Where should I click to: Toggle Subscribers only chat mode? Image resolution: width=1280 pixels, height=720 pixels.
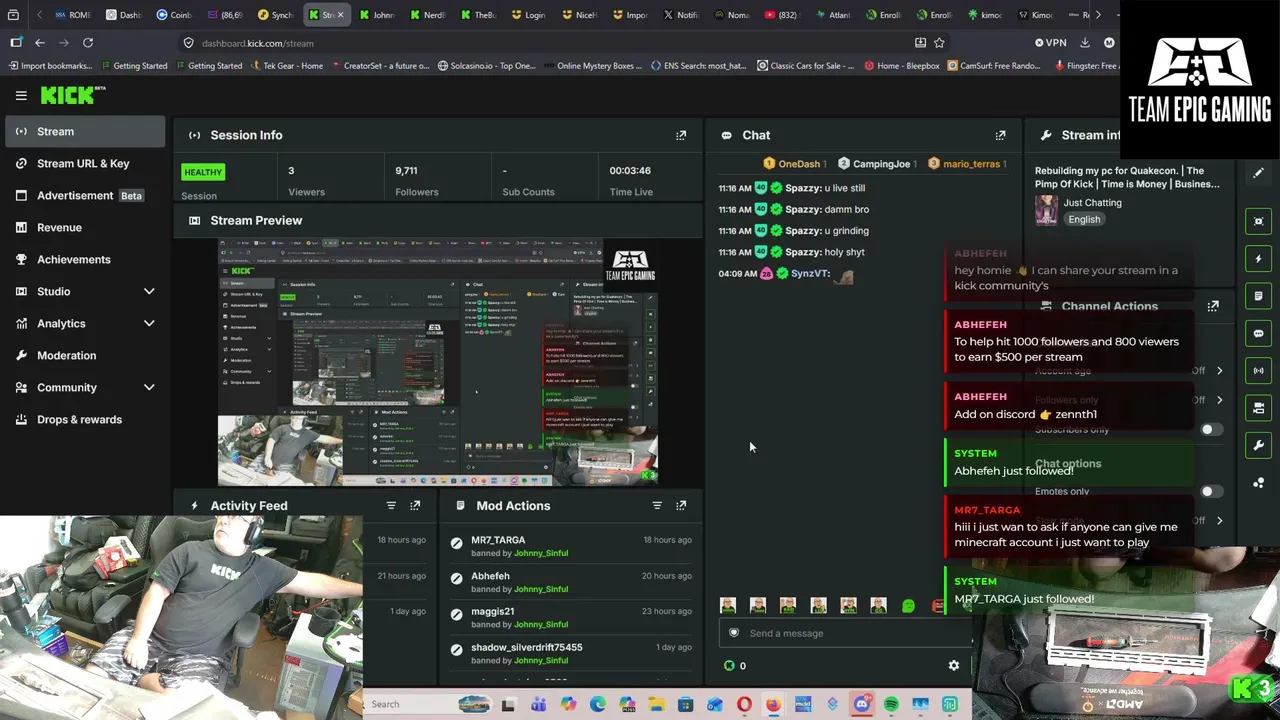(x=1210, y=430)
